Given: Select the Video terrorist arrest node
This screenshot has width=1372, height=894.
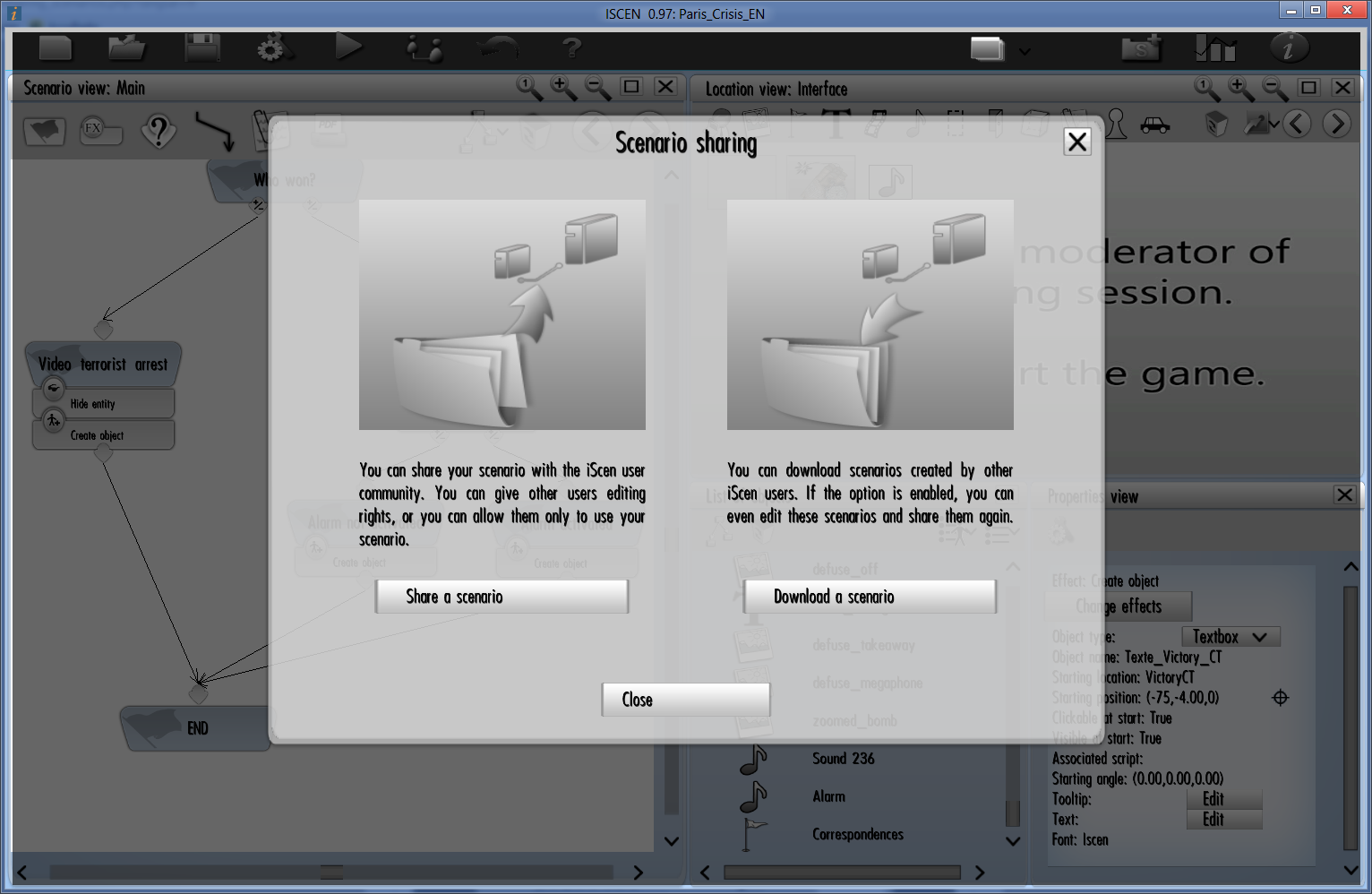Looking at the screenshot, I should click(103, 365).
